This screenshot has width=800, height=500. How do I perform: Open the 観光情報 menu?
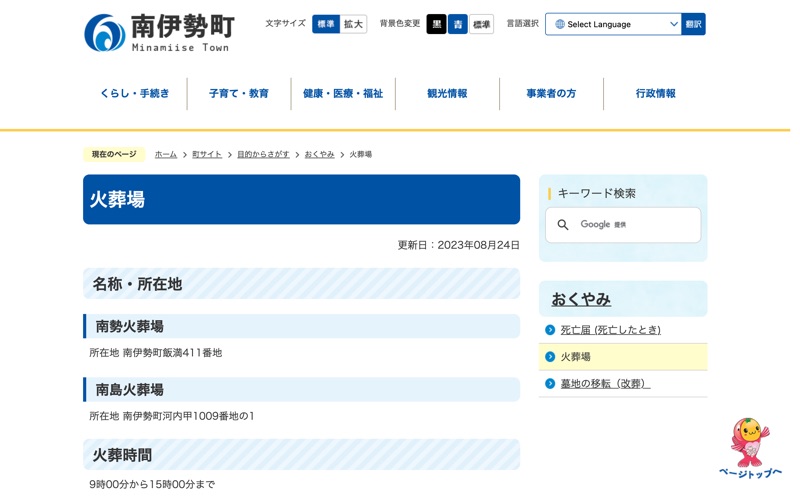447,93
